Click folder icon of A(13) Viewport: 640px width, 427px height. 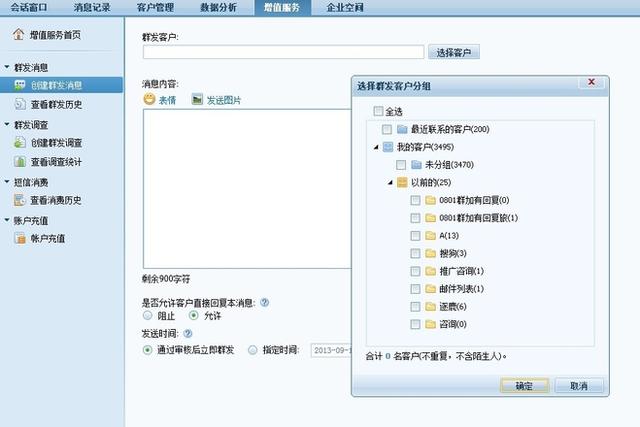coord(431,236)
